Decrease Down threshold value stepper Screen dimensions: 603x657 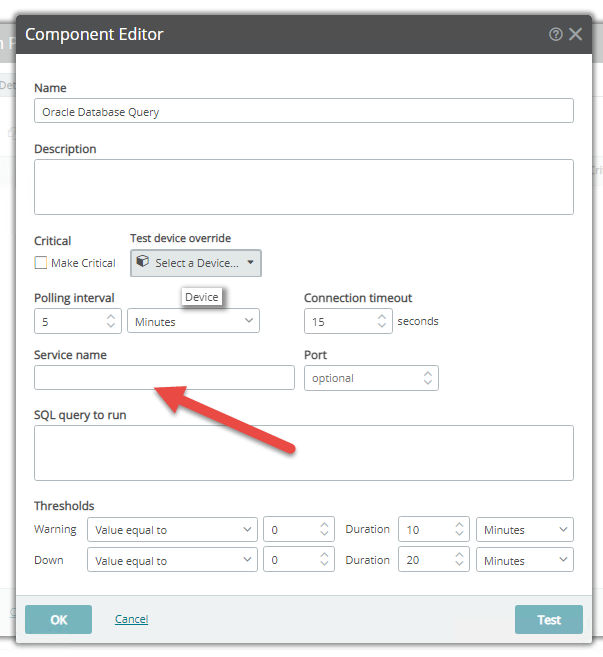[x=324, y=563]
